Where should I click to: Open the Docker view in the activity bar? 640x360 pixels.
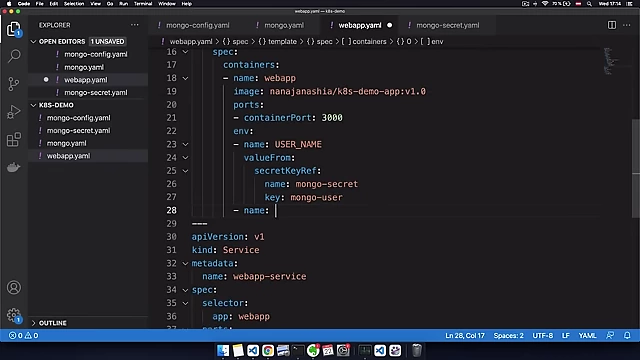13,167
